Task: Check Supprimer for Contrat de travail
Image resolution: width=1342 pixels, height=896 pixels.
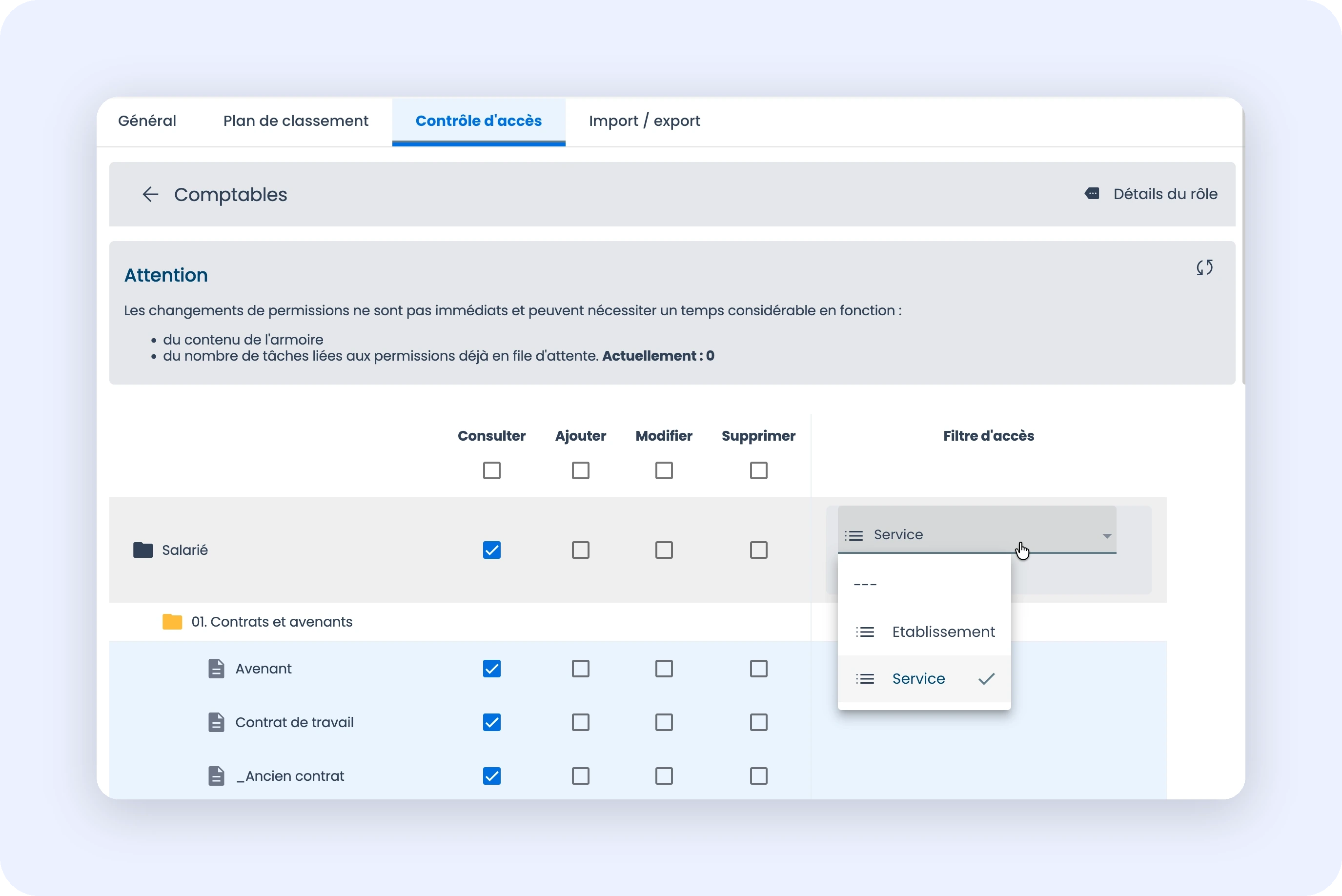Action: pyautogui.click(x=759, y=722)
